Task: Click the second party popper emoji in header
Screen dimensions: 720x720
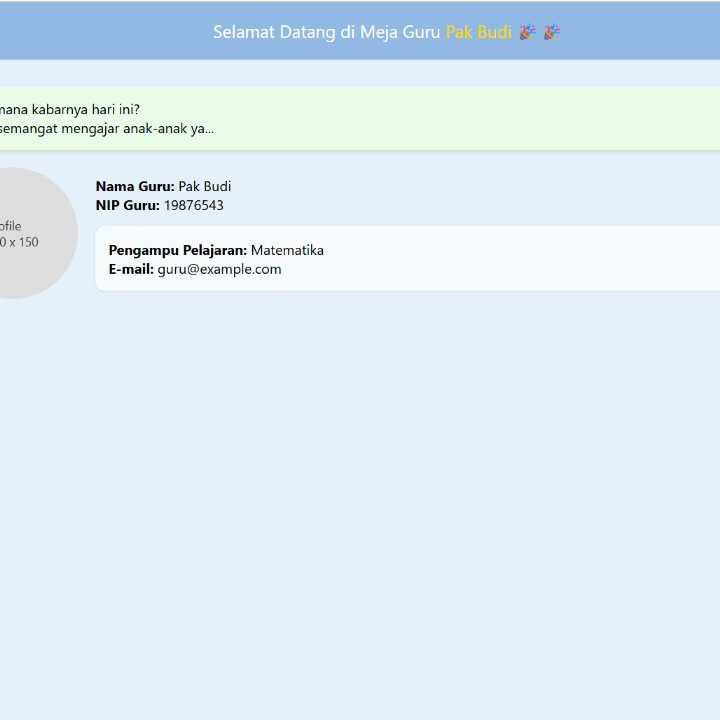Action: point(552,32)
